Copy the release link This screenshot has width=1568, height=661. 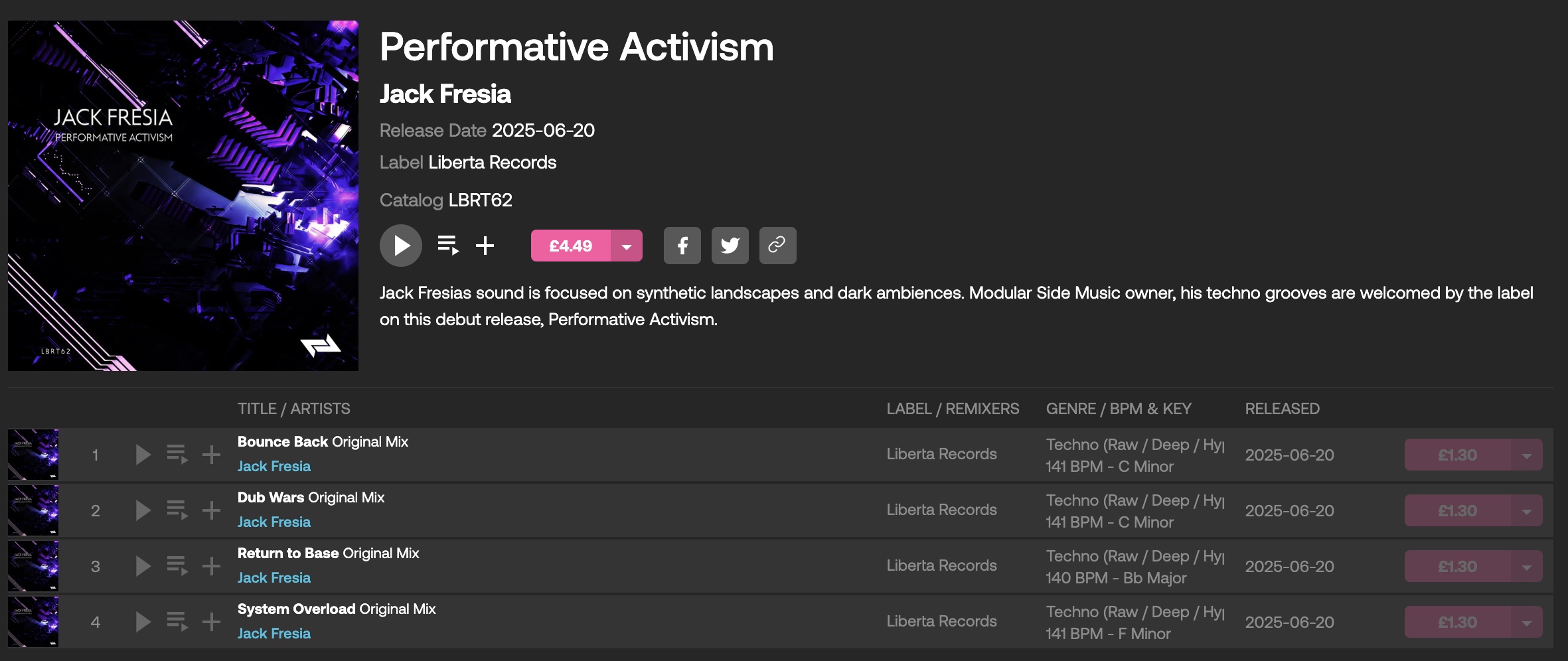coord(777,246)
